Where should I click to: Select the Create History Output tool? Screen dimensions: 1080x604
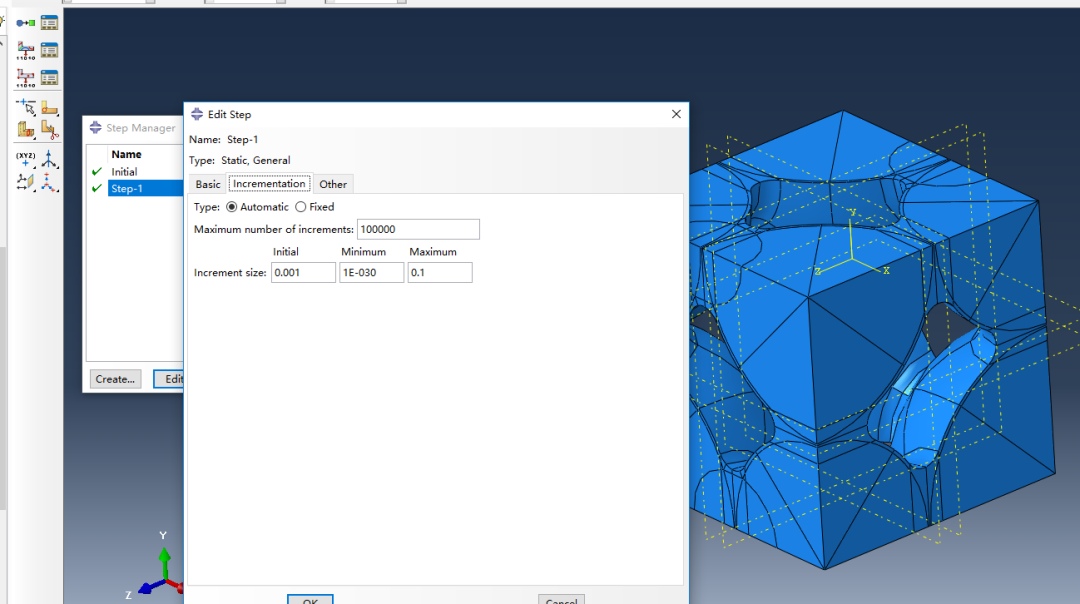pyautogui.click(x=25, y=78)
